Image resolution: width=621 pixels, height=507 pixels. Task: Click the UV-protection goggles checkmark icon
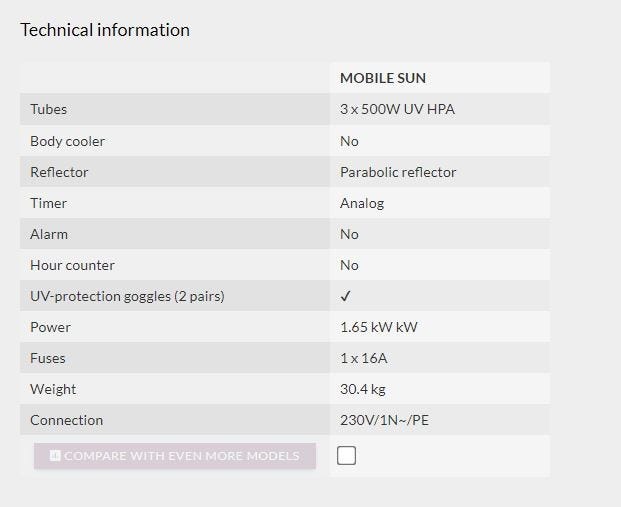[346, 296]
